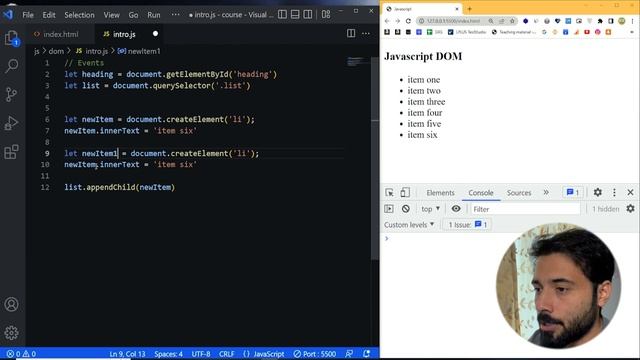Viewport: 640px width, 360px height.
Task: Click the Chrome forward arrow
Action: tap(398, 21)
